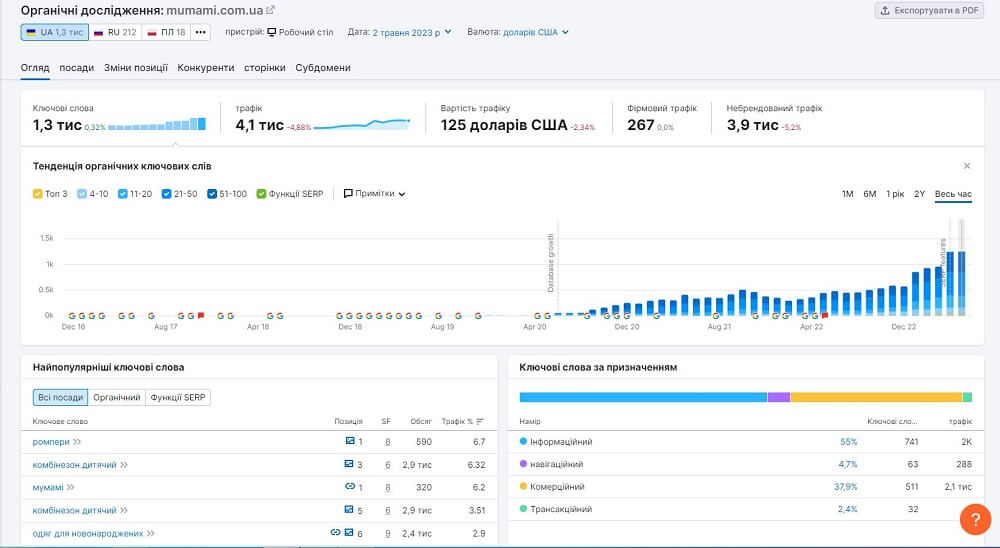Toggle the Топ 3 checkbox
1000x548 pixels.
(38, 194)
